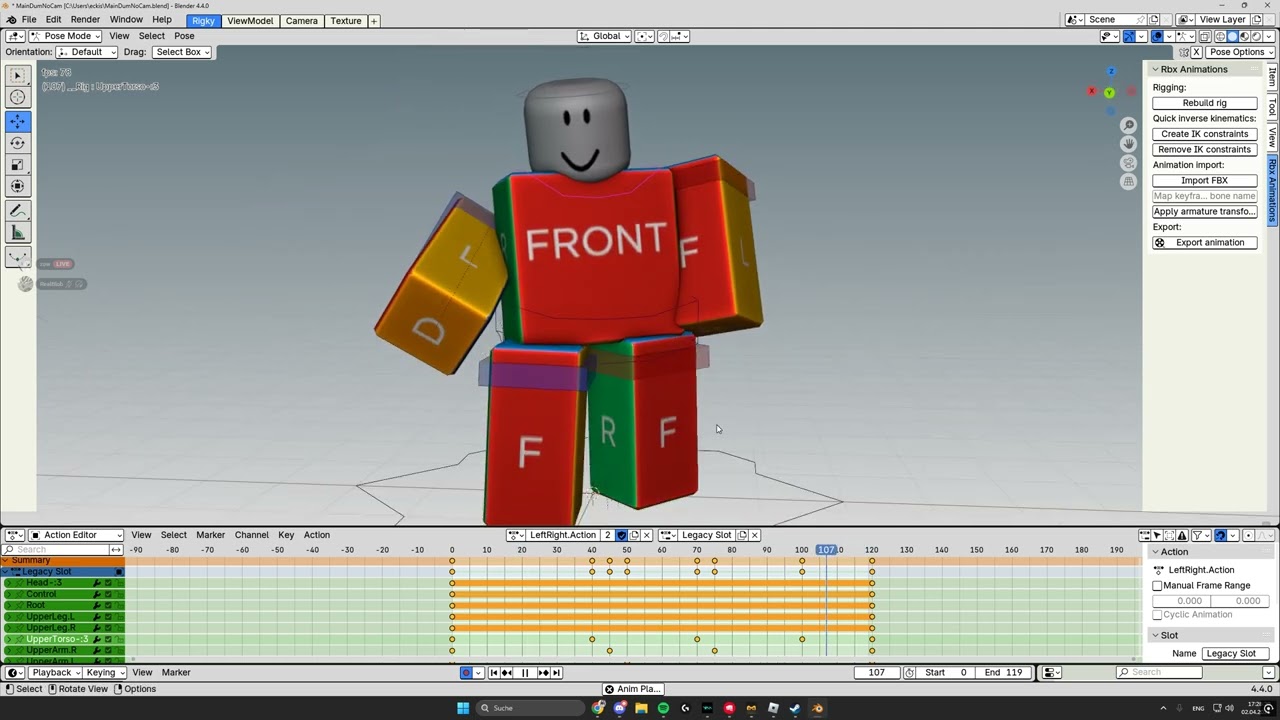Screen dimensions: 1280x720
Task: Activate the Move tool
Action: tap(17, 120)
